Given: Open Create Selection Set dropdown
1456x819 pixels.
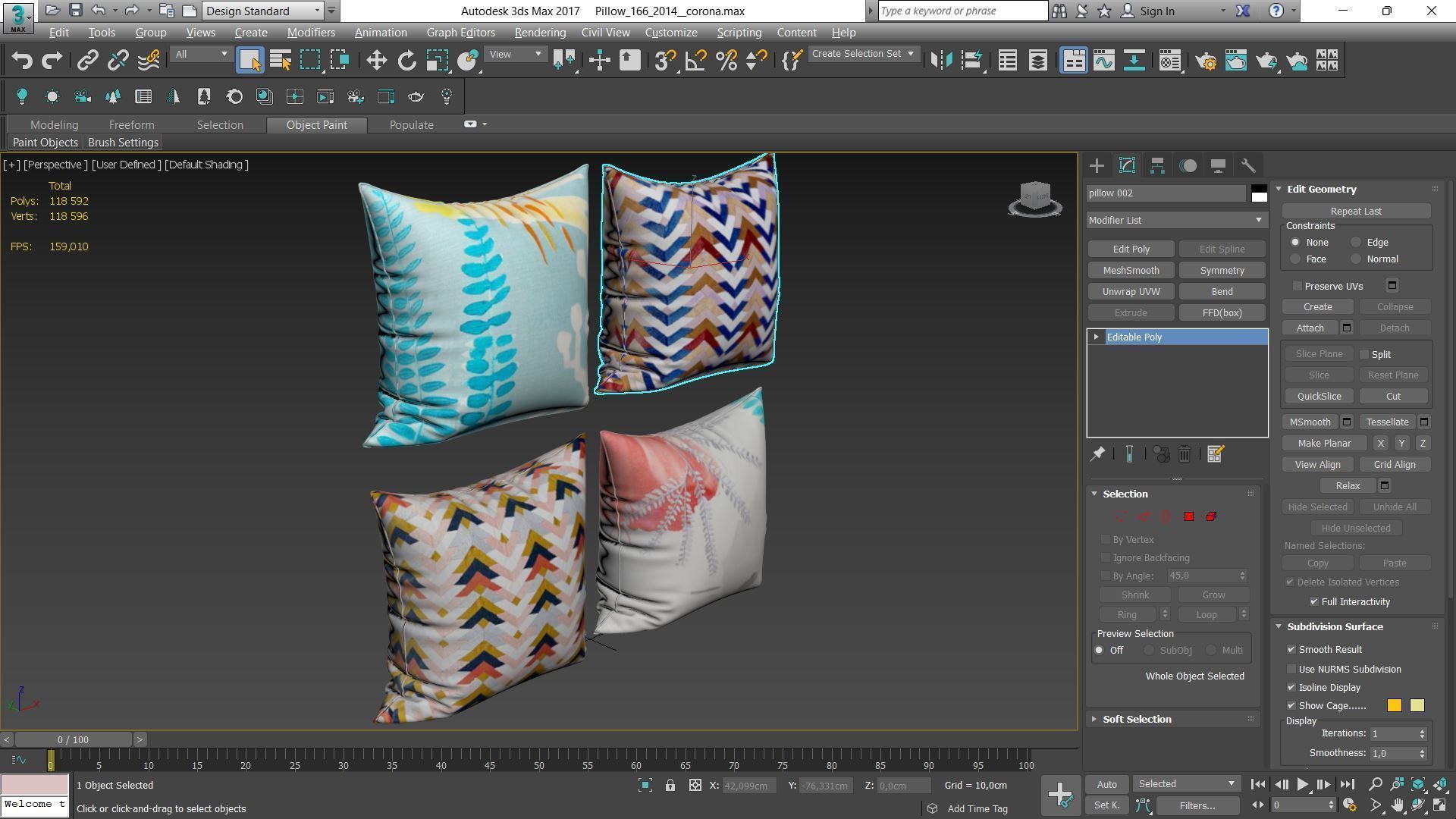Looking at the screenshot, I should [x=863, y=54].
